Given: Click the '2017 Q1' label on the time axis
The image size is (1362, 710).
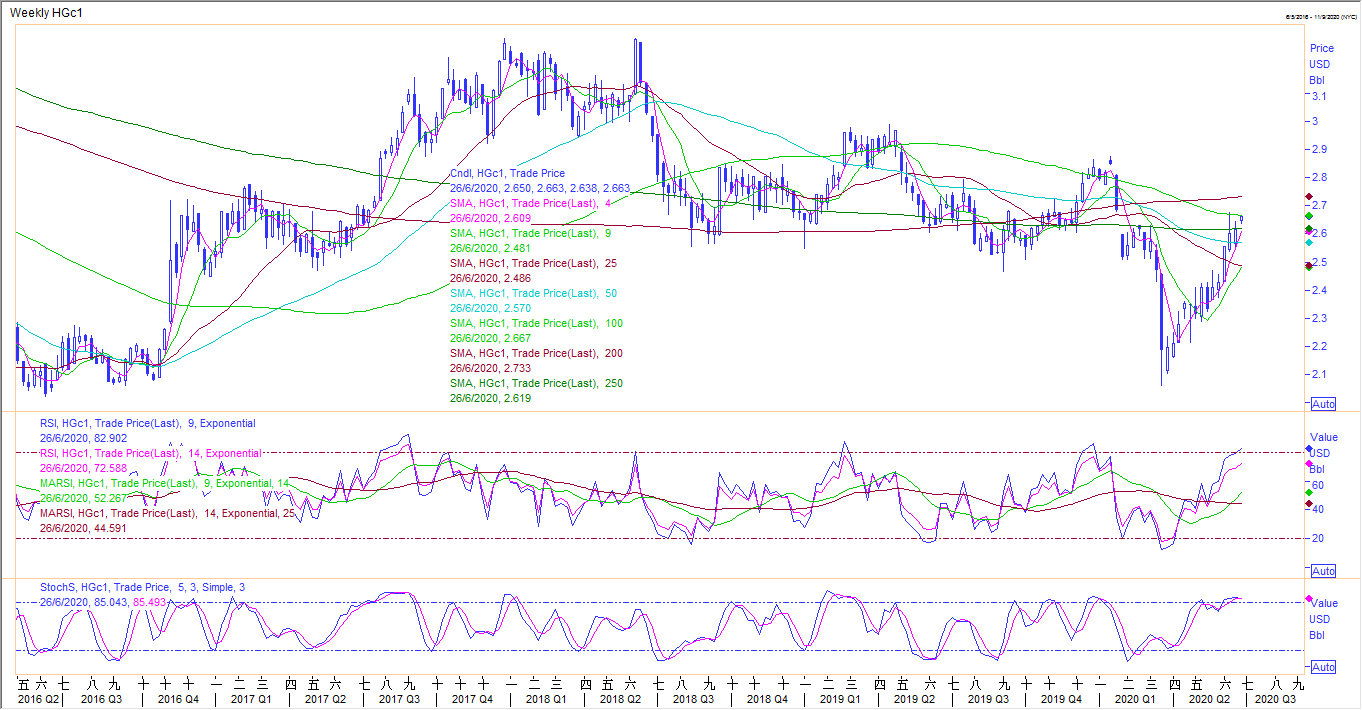Looking at the screenshot, I should 250,701.
